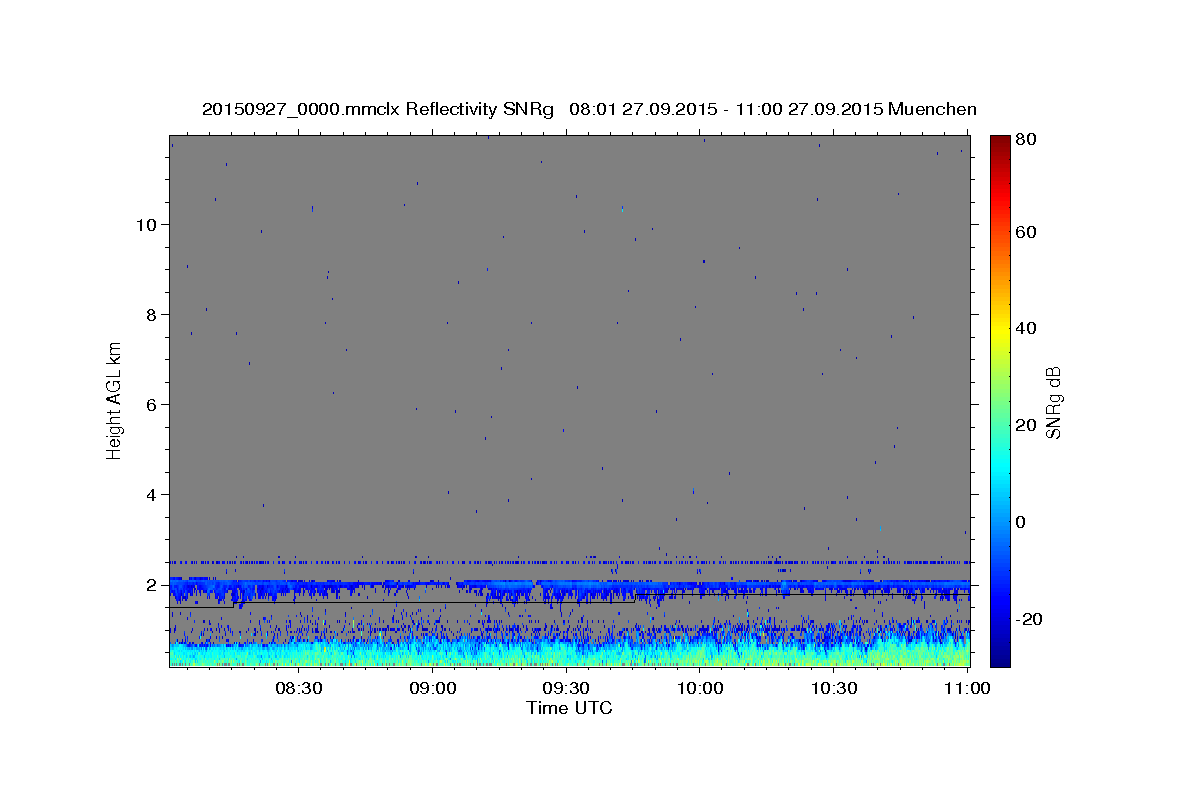The image size is (1200, 800).
Task: Click the 'Height AGL km' y-axis label
Action: (115, 400)
